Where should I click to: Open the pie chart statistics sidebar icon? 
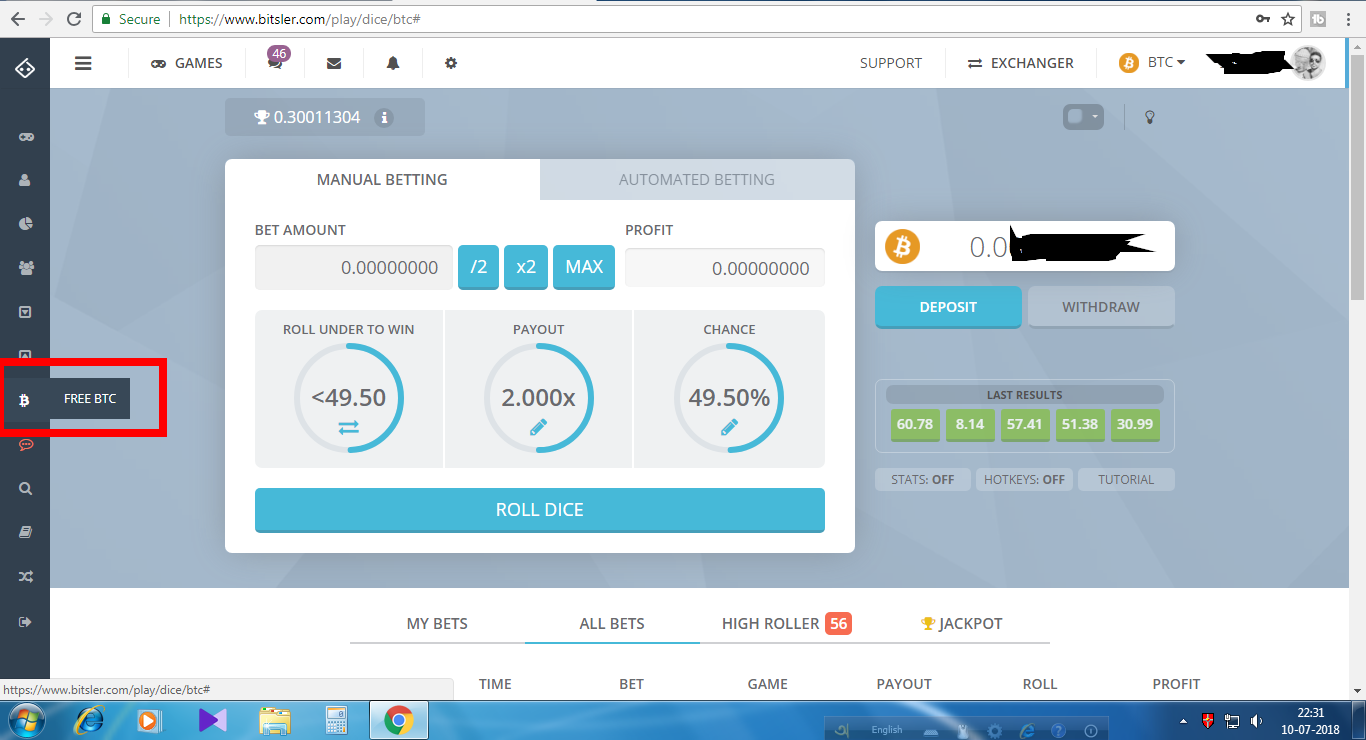(x=26, y=224)
